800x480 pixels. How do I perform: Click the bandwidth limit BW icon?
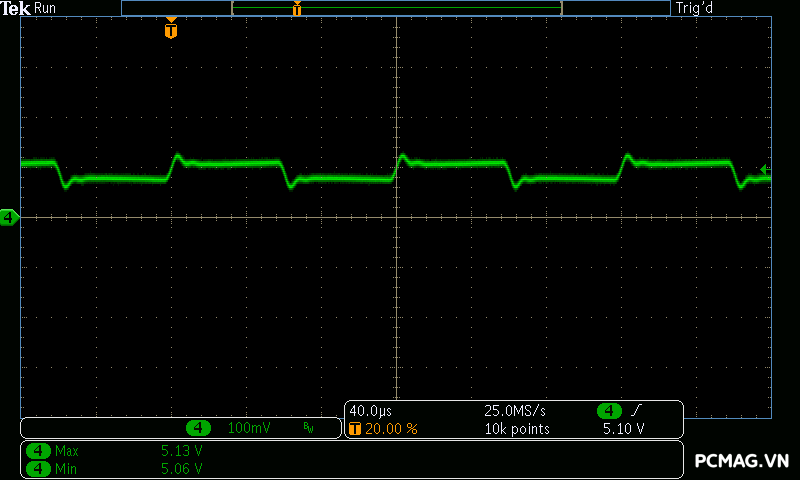pyautogui.click(x=308, y=428)
